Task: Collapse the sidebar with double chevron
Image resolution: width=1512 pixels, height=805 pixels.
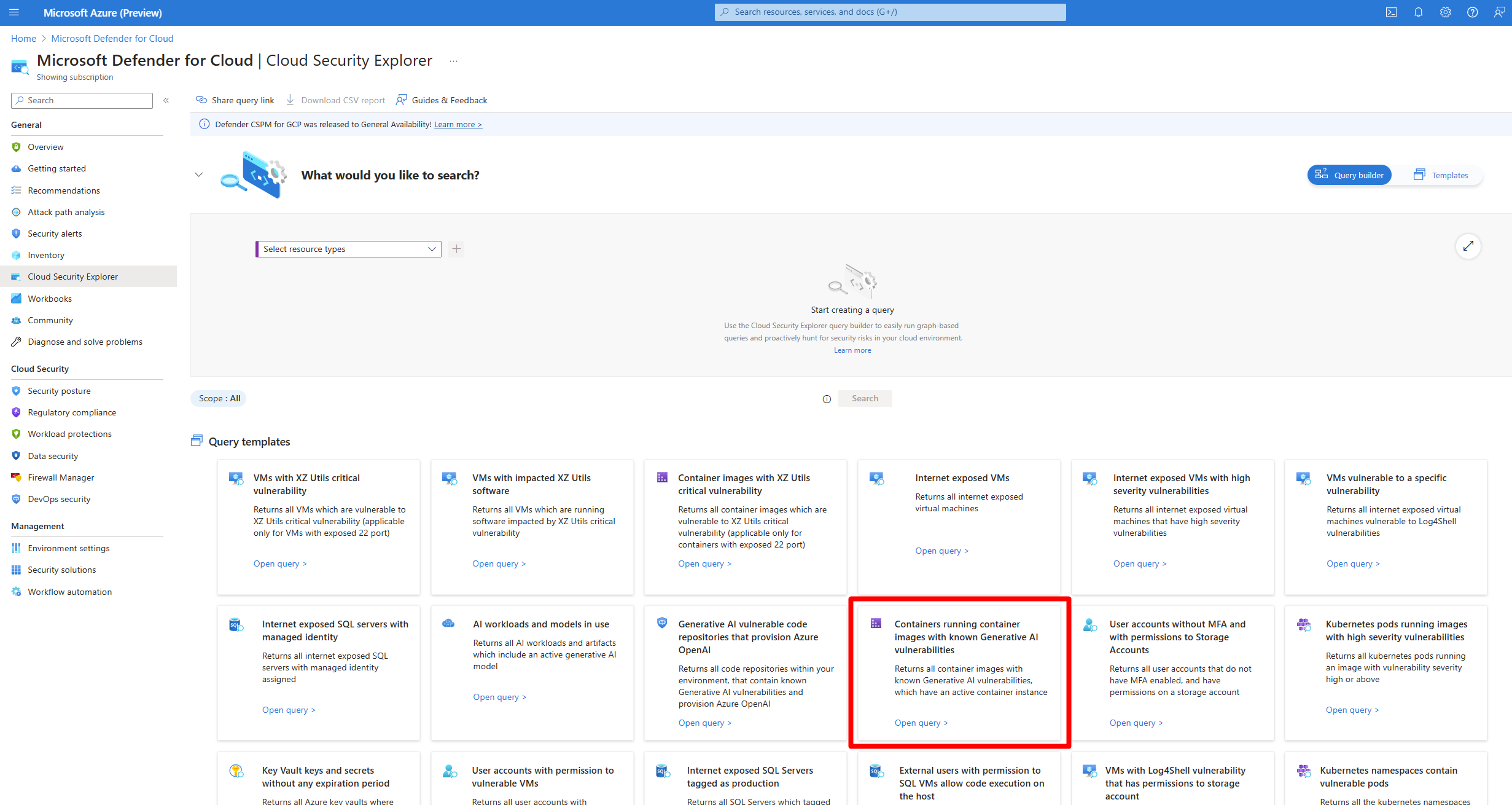Action: click(166, 100)
